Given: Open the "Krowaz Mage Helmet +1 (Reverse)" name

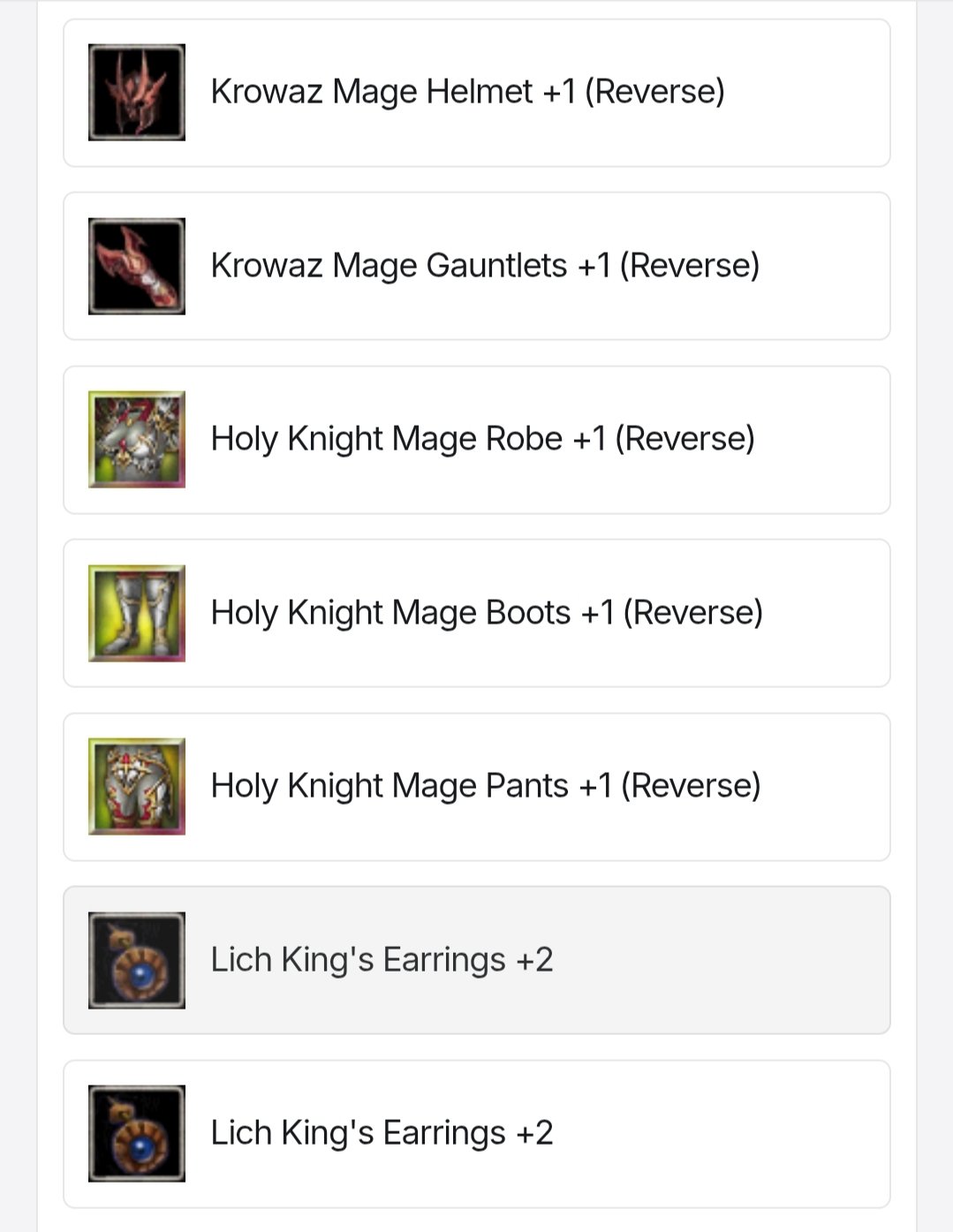Looking at the screenshot, I should point(467,92).
